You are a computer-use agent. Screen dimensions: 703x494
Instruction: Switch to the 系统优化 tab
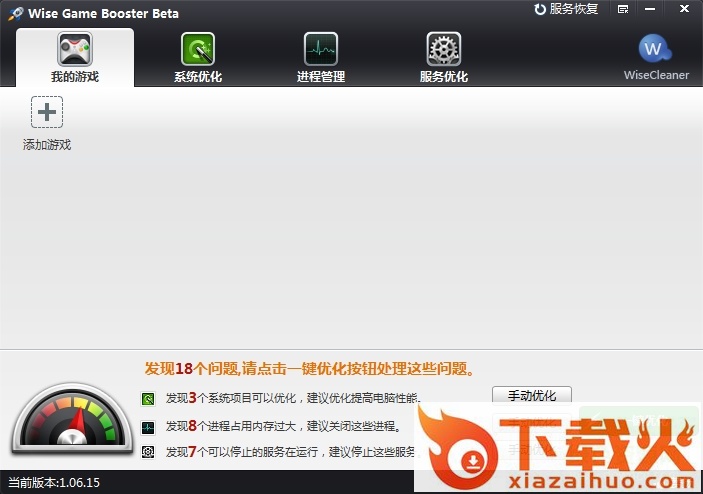coord(198,57)
